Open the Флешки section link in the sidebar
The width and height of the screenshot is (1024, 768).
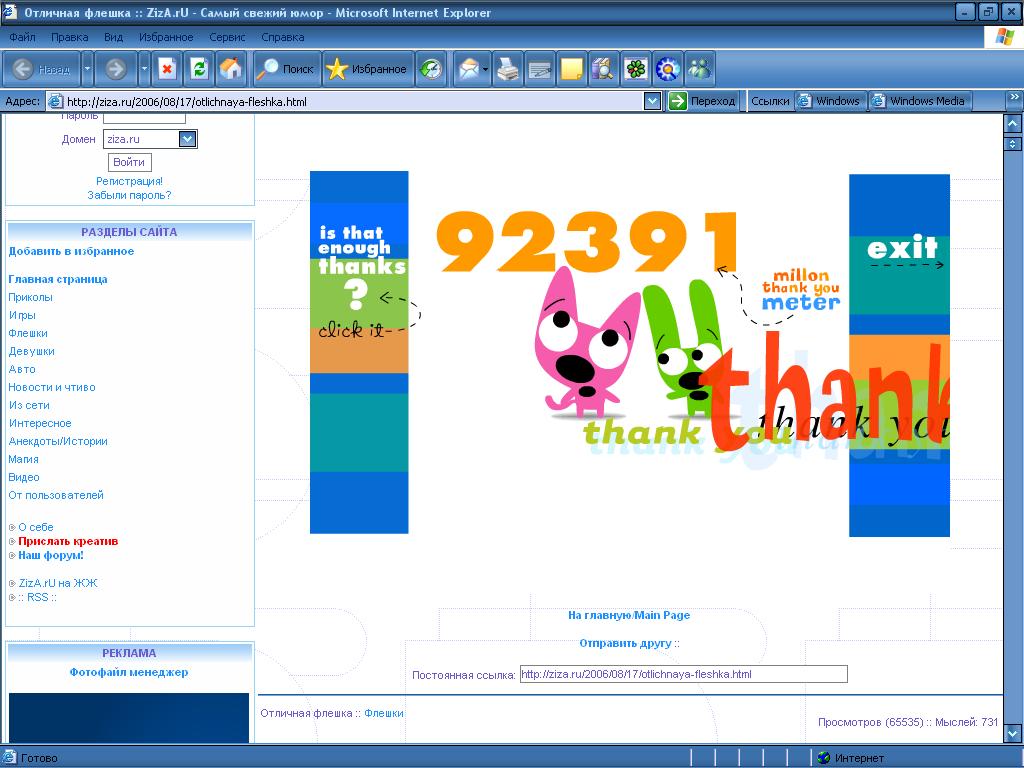[28, 333]
